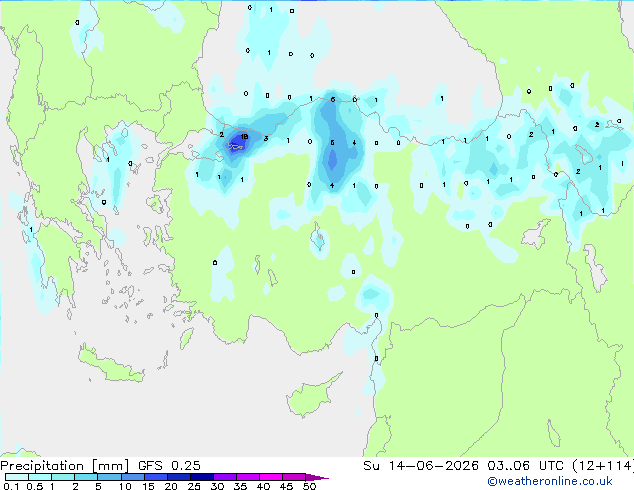Click the 35–40 mm purple legend swatch
Screen dimensions: 634x490
(x=247, y=477)
